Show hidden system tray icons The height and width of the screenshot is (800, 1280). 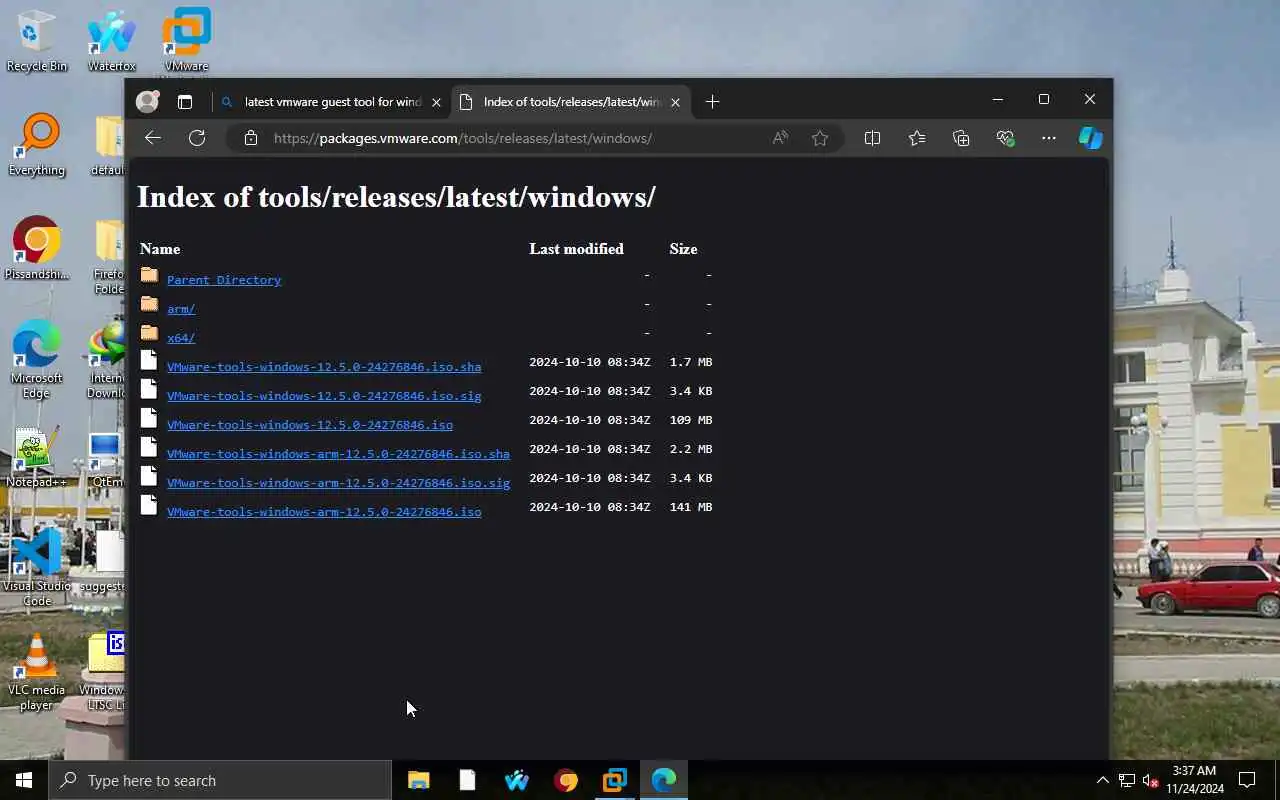[1102, 780]
